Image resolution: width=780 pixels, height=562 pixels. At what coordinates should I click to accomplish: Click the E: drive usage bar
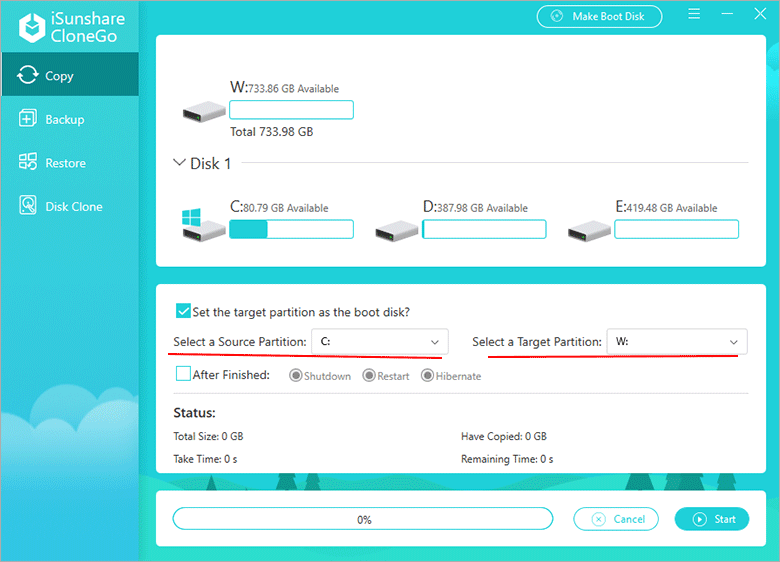click(x=677, y=229)
